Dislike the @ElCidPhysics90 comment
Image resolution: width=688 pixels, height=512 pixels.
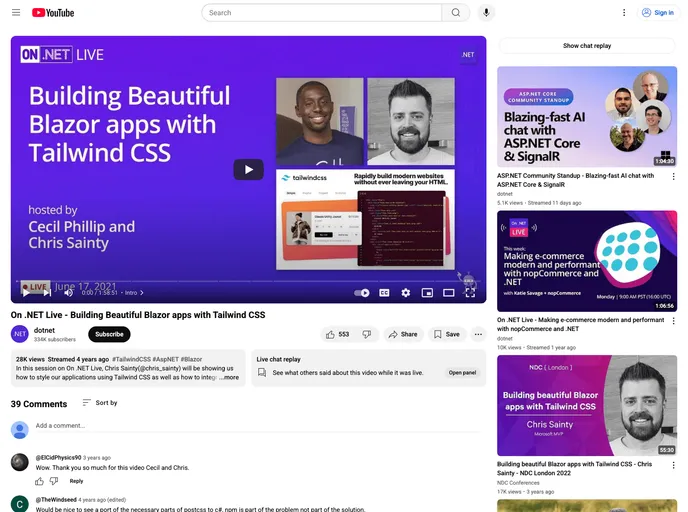(x=54, y=481)
